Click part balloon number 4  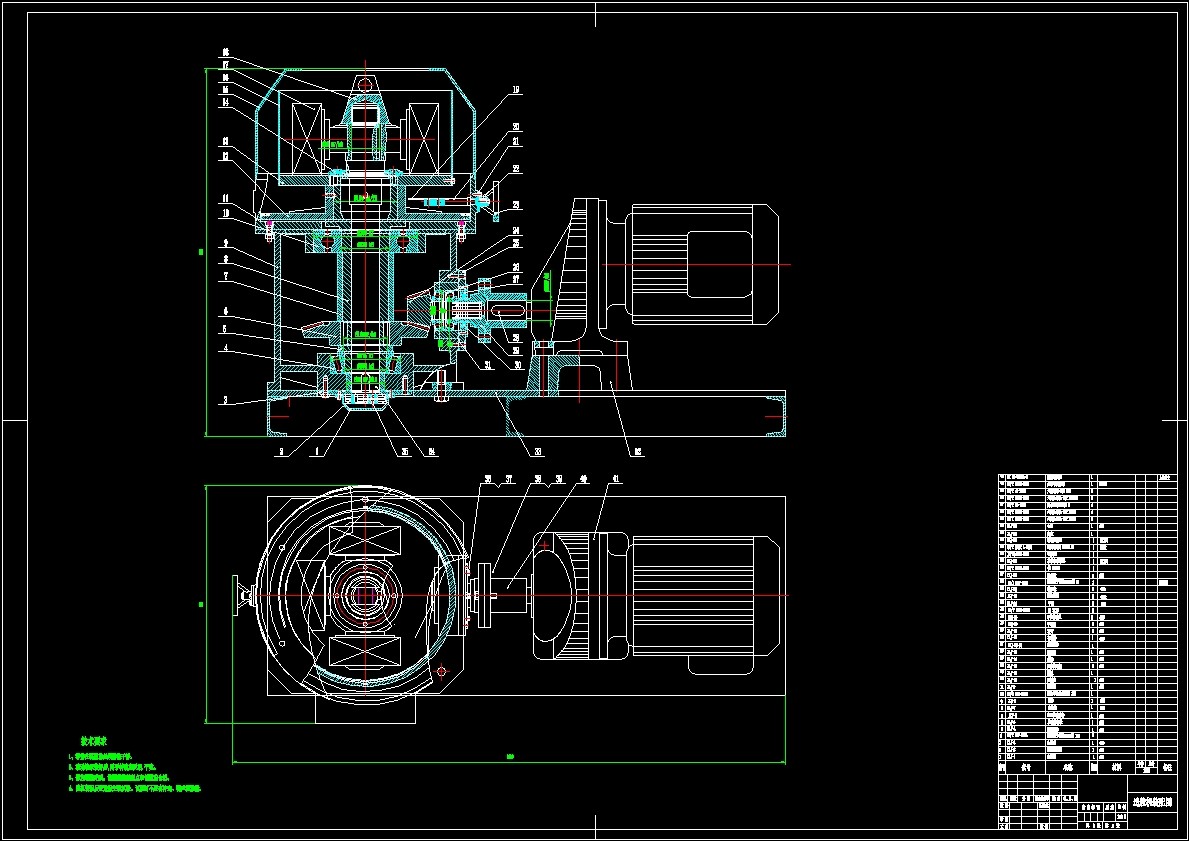pyautogui.click(x=225, y=348)
